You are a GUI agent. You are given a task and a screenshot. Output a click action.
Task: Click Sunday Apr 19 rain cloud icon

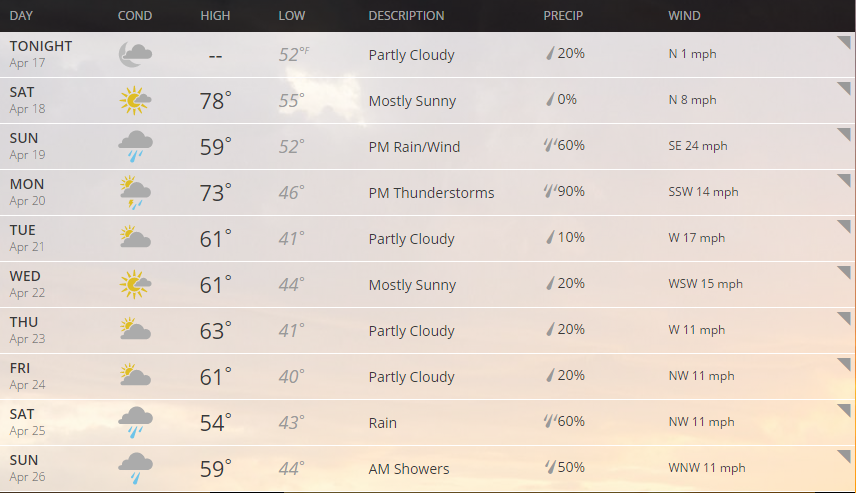click(135, 147)
